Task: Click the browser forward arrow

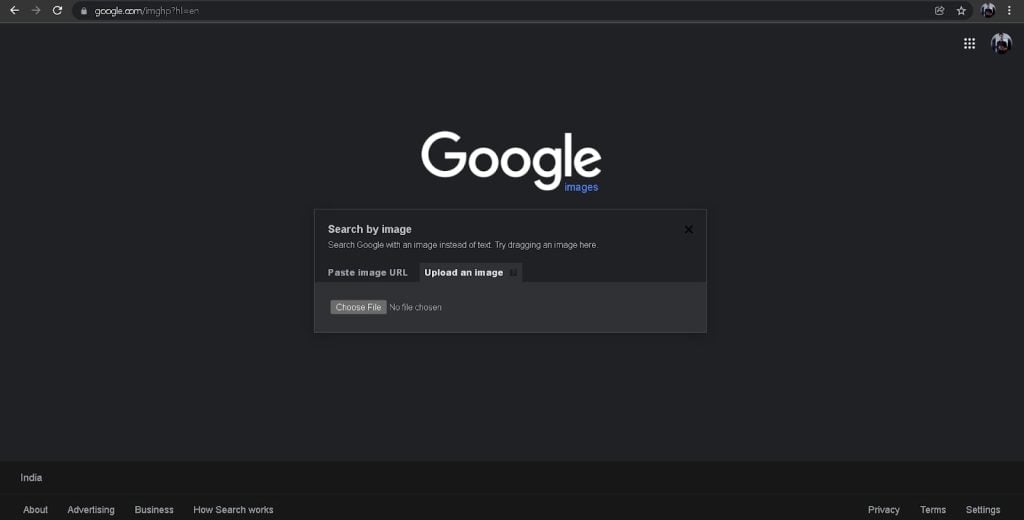Action: (x=36, y=10)
